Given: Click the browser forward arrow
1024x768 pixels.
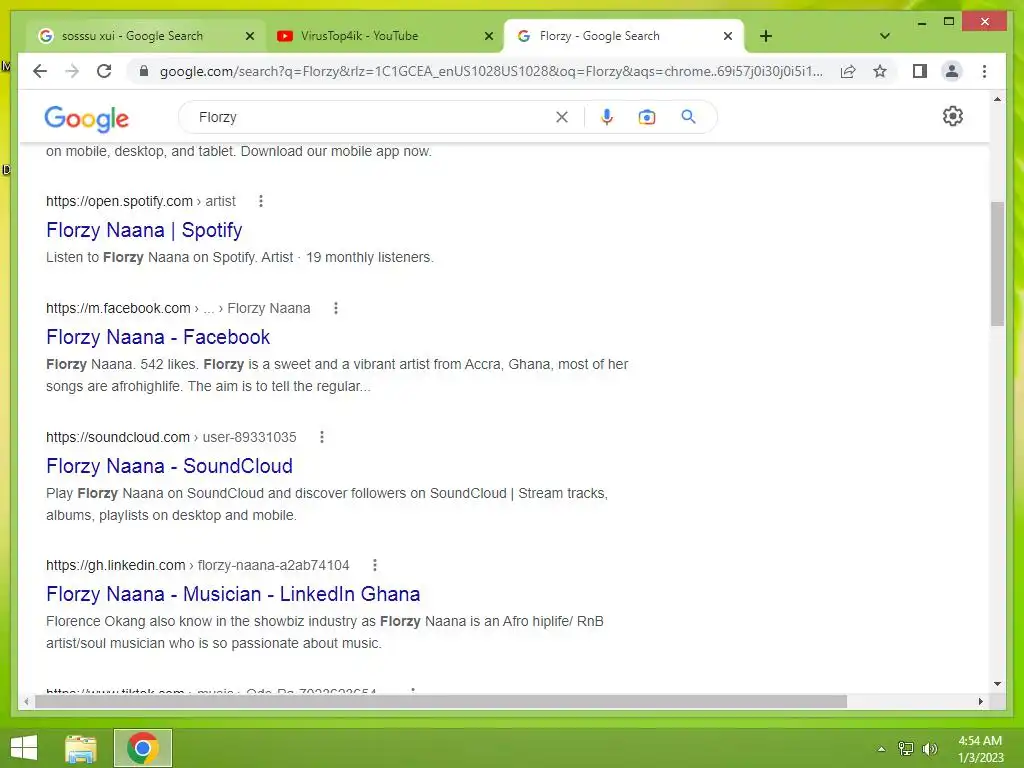Looking at the screenshot, I should (72, 71).
